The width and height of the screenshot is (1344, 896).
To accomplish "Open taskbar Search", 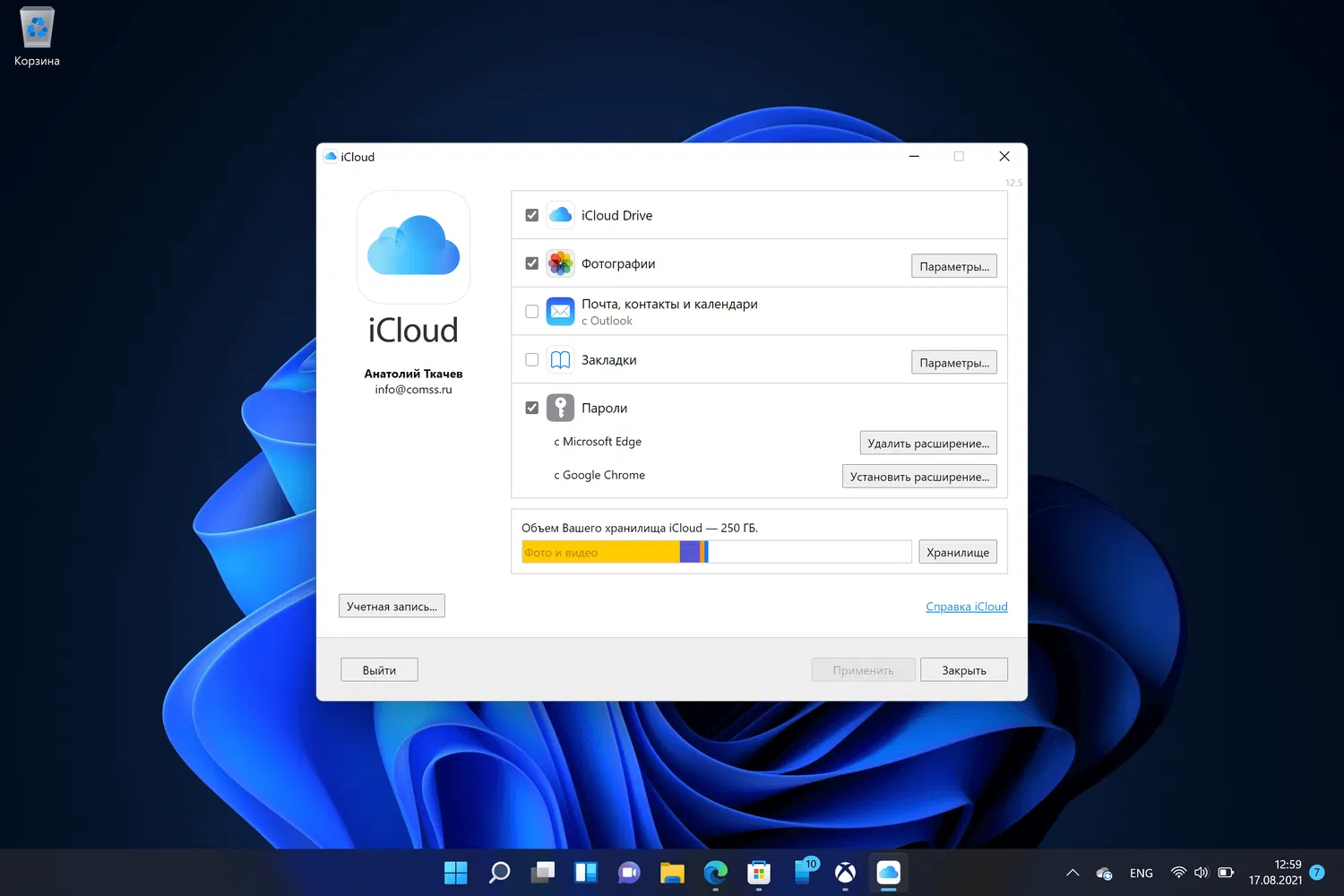I will click(499, 873).
